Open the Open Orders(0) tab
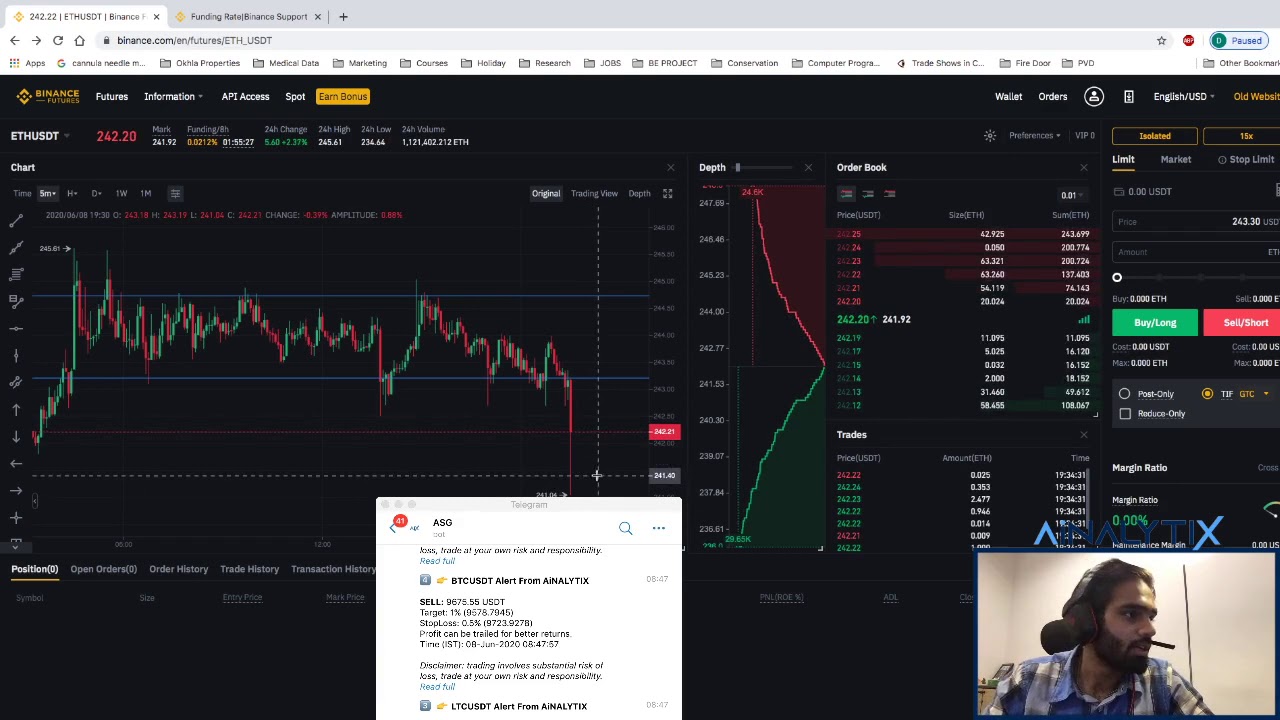This screenshot has width=1280, height=720. [x=103, y=569]
